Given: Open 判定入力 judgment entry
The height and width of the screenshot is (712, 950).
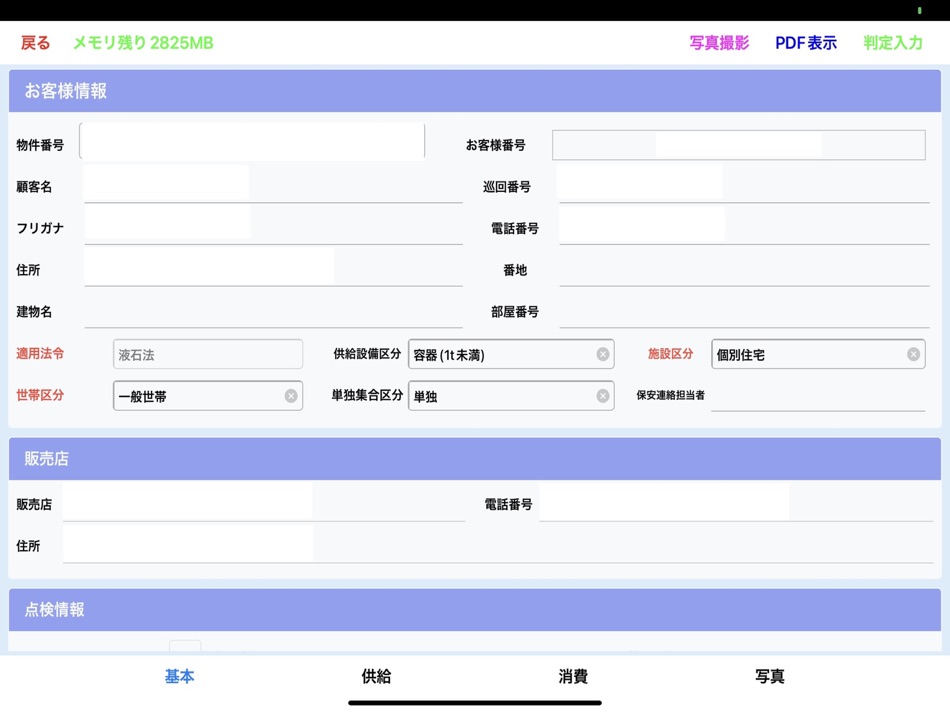Looking at the screenshot, I should 893,43.
